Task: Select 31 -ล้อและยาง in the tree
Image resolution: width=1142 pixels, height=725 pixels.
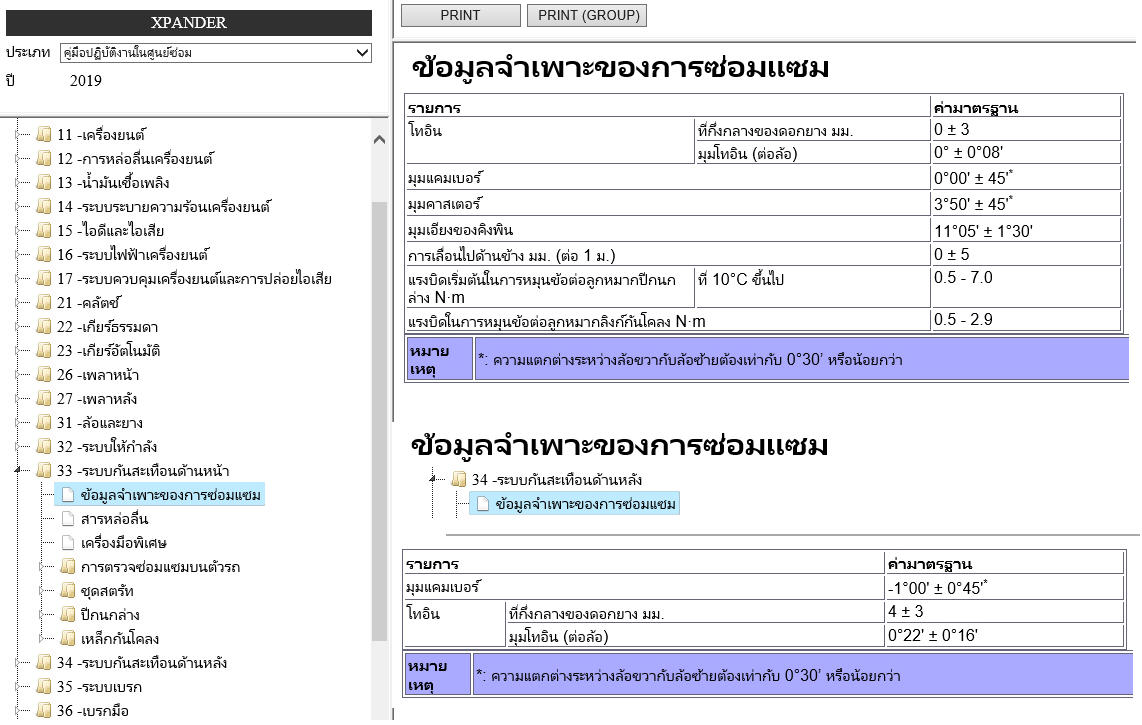Action: [100, 423]
